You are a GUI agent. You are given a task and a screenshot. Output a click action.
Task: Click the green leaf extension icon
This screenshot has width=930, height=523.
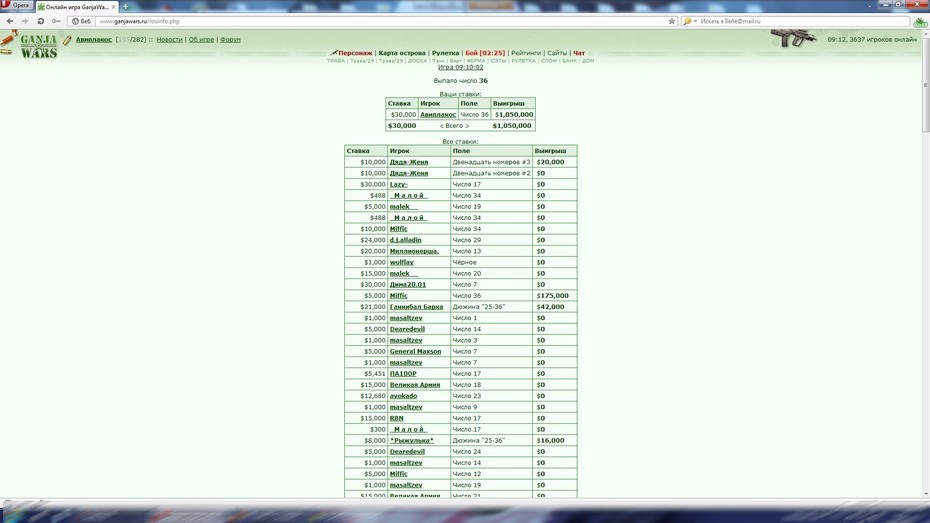click(921, 23)
